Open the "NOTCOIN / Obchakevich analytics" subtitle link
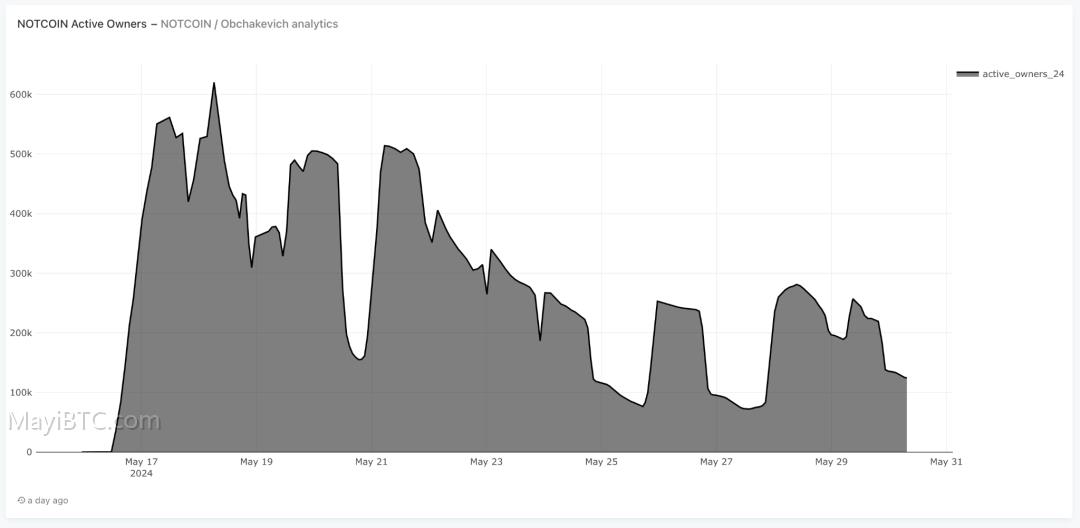1080x528 pixels. 249,24
